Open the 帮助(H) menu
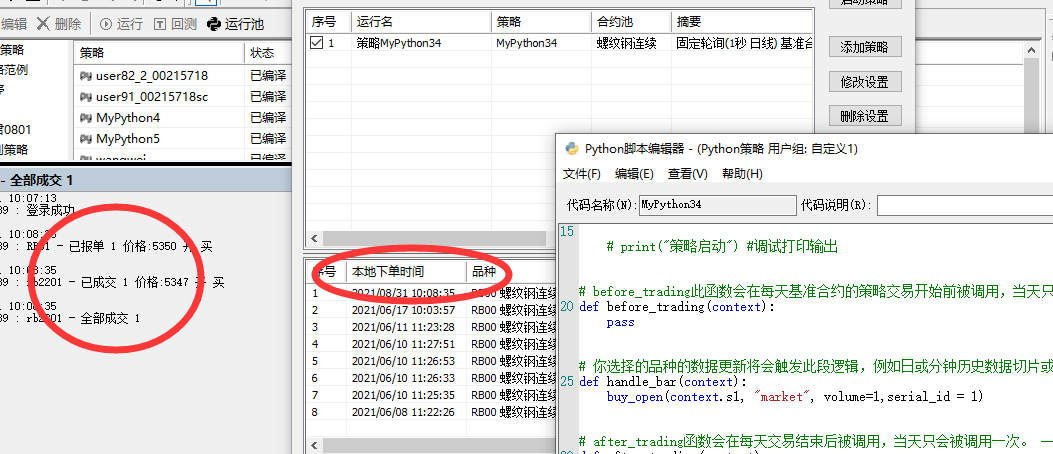1053x454 pixels. [741, 174]
